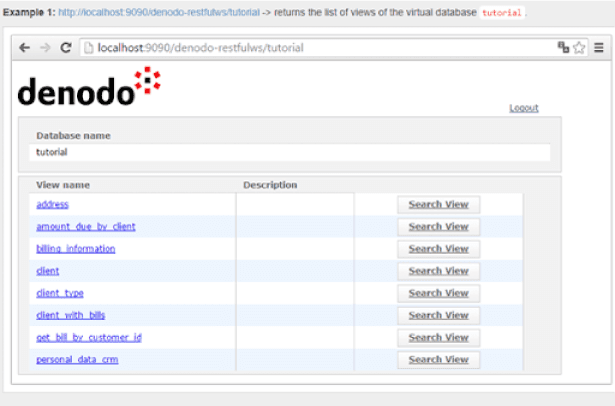Click Search View for client_with_bills
The height and width of the screenshot is (406, 615).
(439, 315)
